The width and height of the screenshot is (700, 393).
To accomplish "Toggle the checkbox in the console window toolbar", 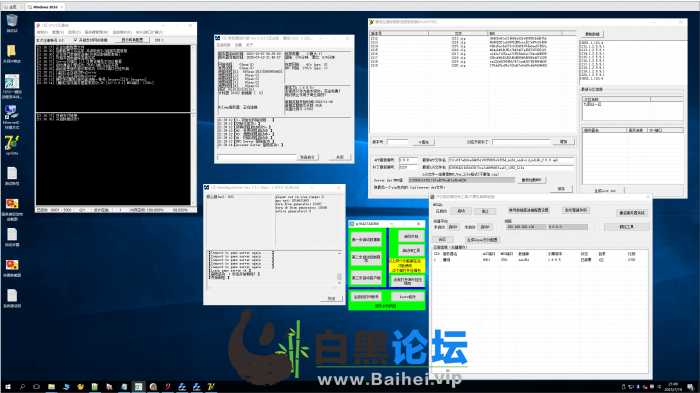I will 75,40.
